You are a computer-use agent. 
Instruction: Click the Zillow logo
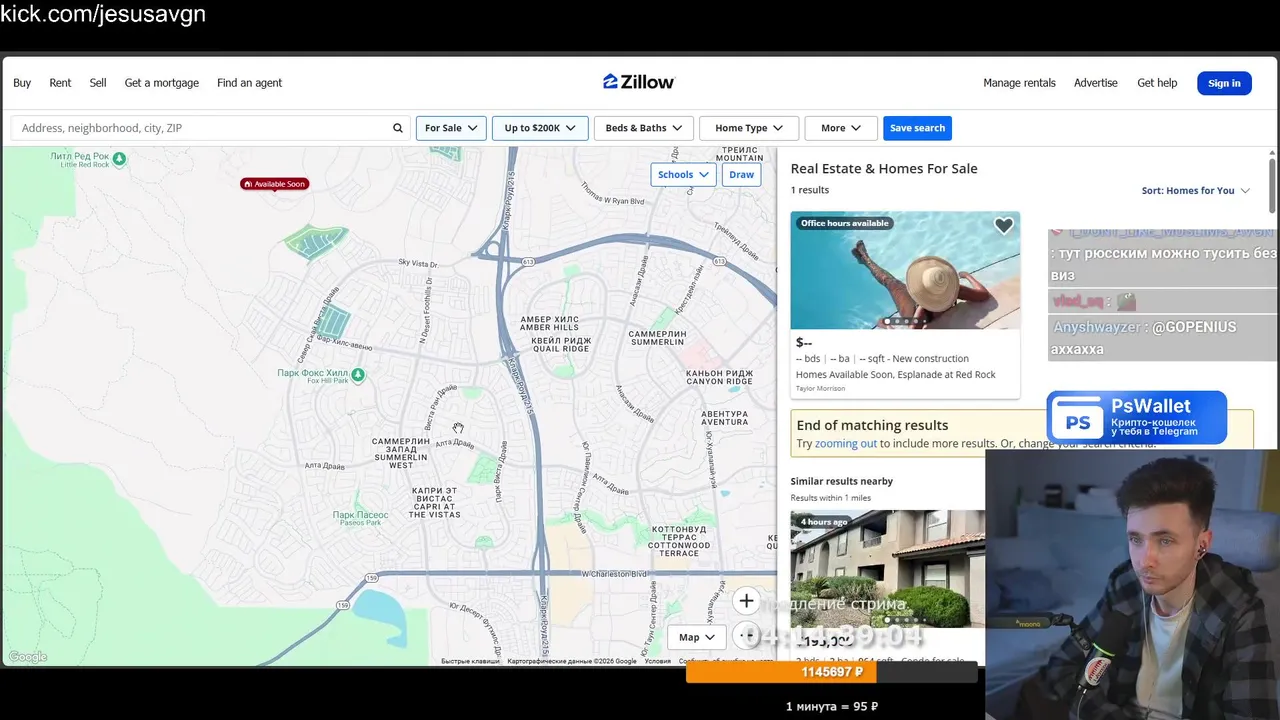pos(639,82)
